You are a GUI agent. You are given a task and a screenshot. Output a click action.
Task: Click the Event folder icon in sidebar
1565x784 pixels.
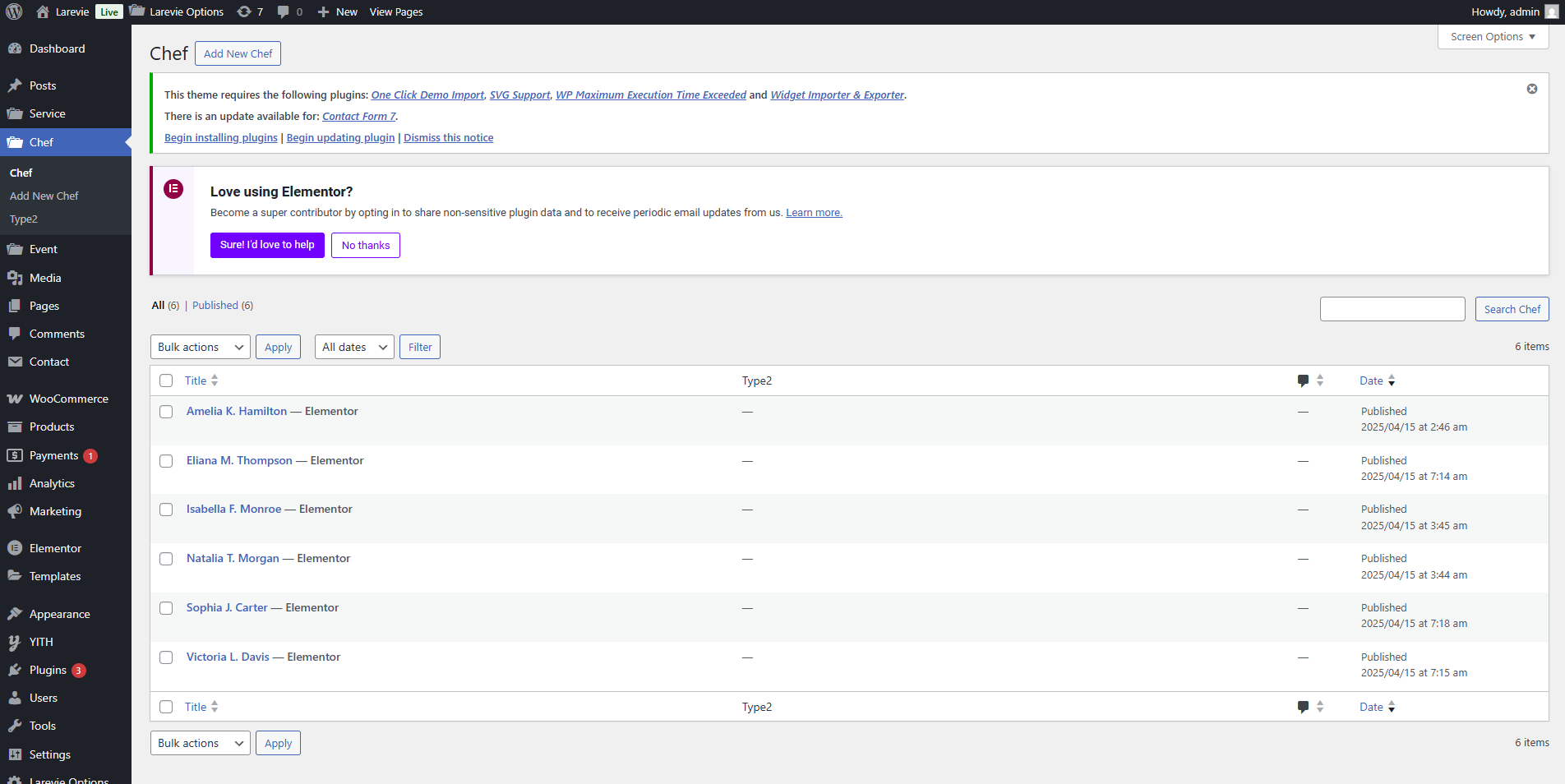pyautogui.click(x=15, y=249)
